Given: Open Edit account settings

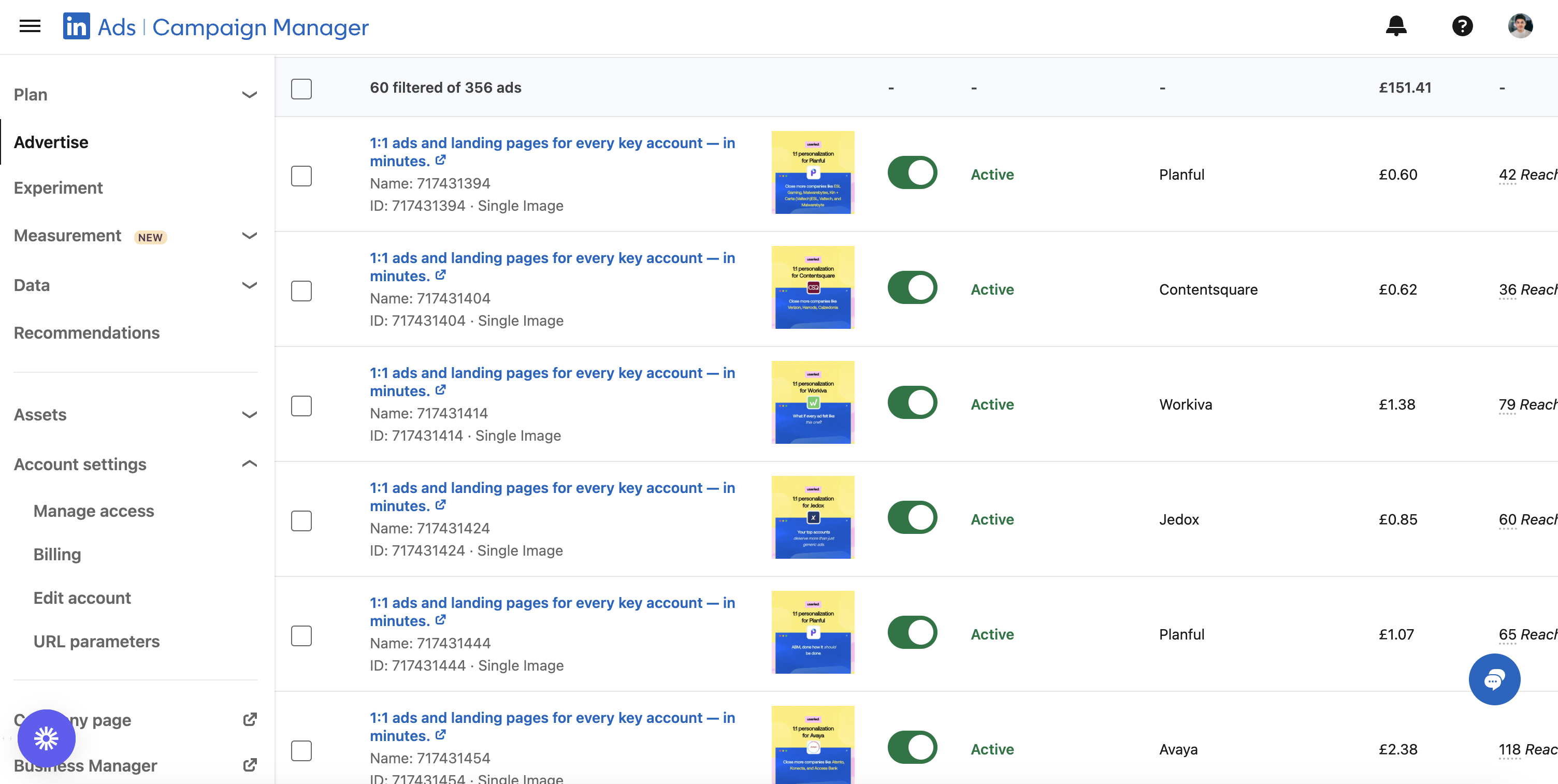Looking at the screenshot, I should click(x=82, y=598).
